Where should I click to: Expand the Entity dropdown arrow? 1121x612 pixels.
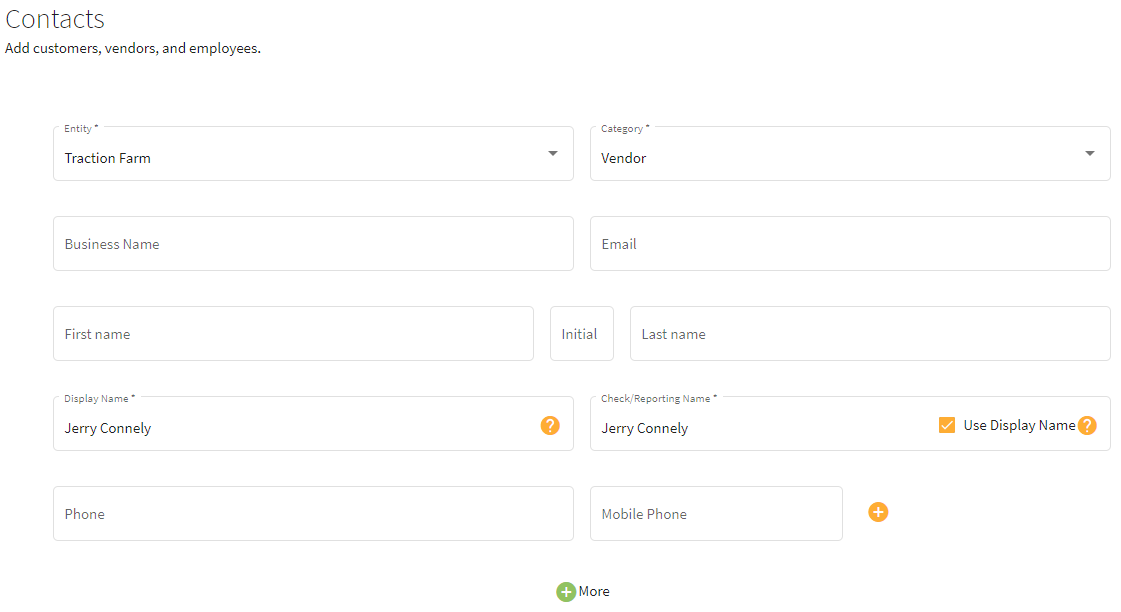coord(553,154)
